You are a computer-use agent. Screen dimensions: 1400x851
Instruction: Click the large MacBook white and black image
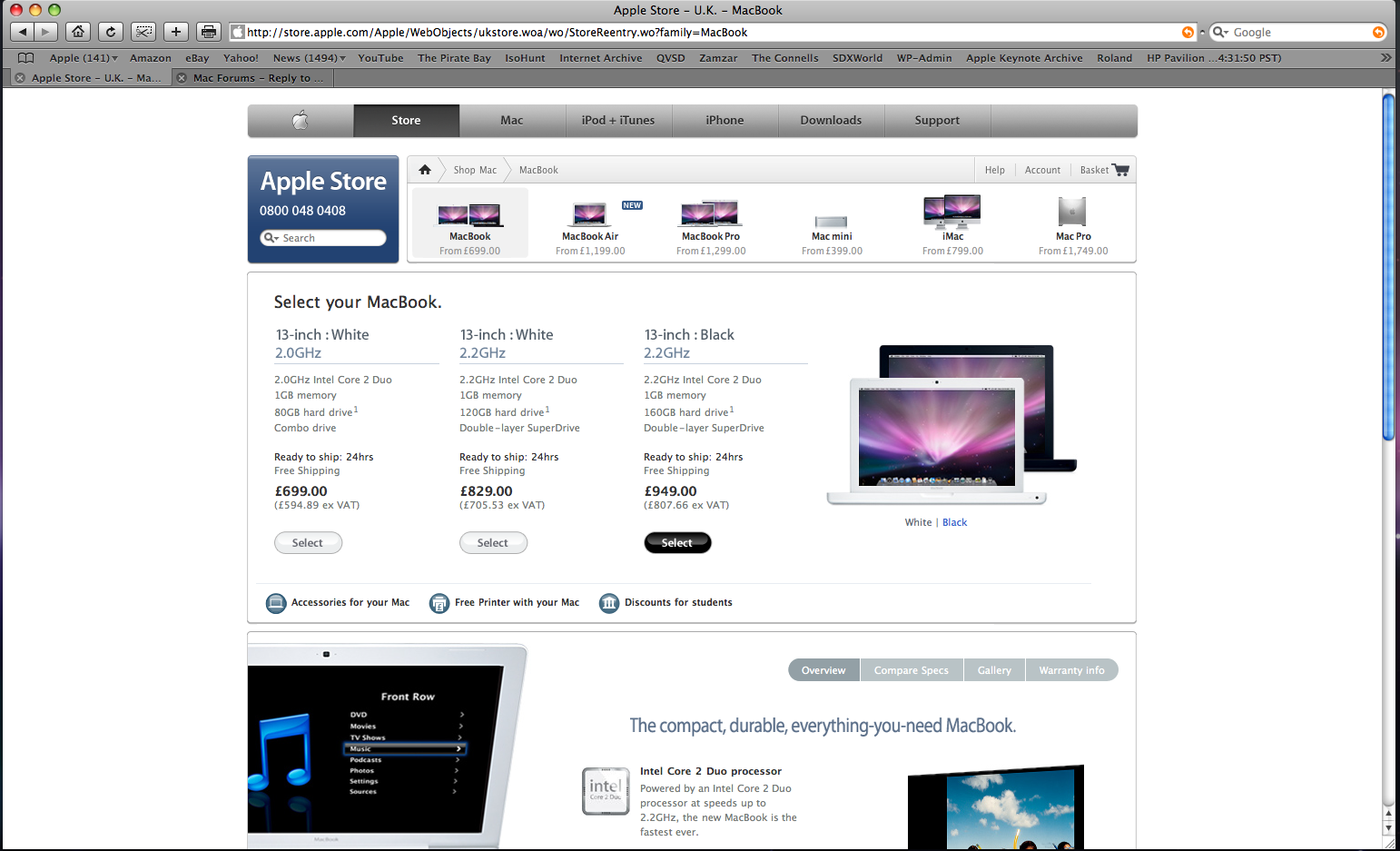pos(951,425)
